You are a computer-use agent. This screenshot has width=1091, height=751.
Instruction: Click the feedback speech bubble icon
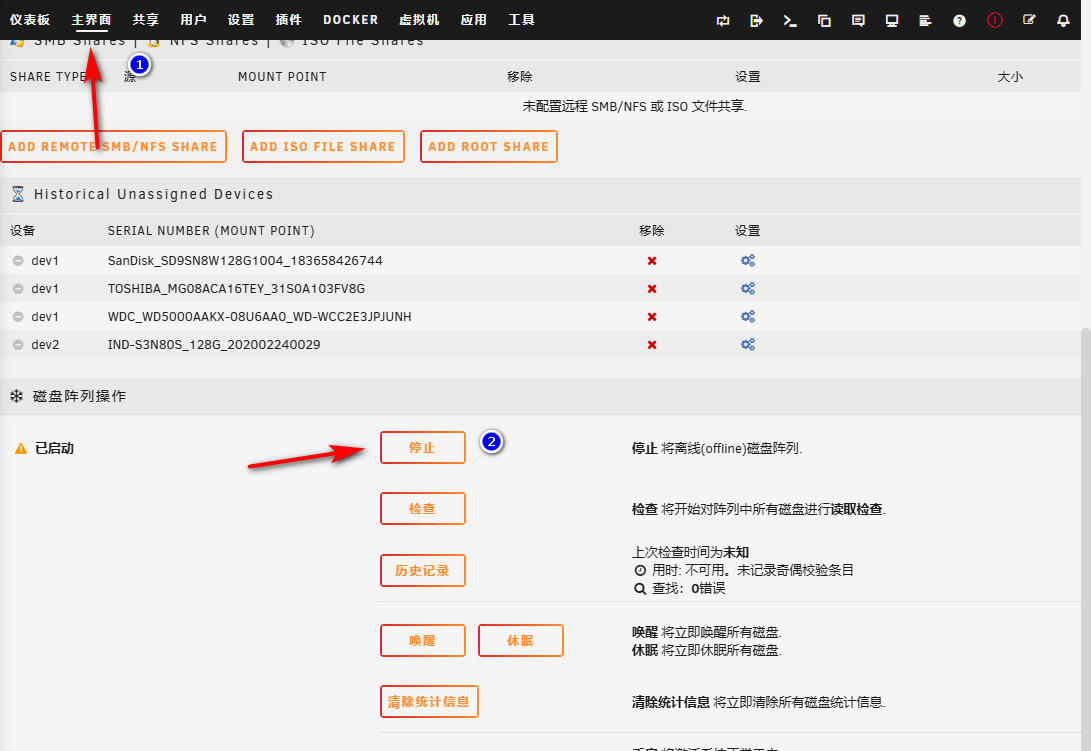tap(858, 20)
